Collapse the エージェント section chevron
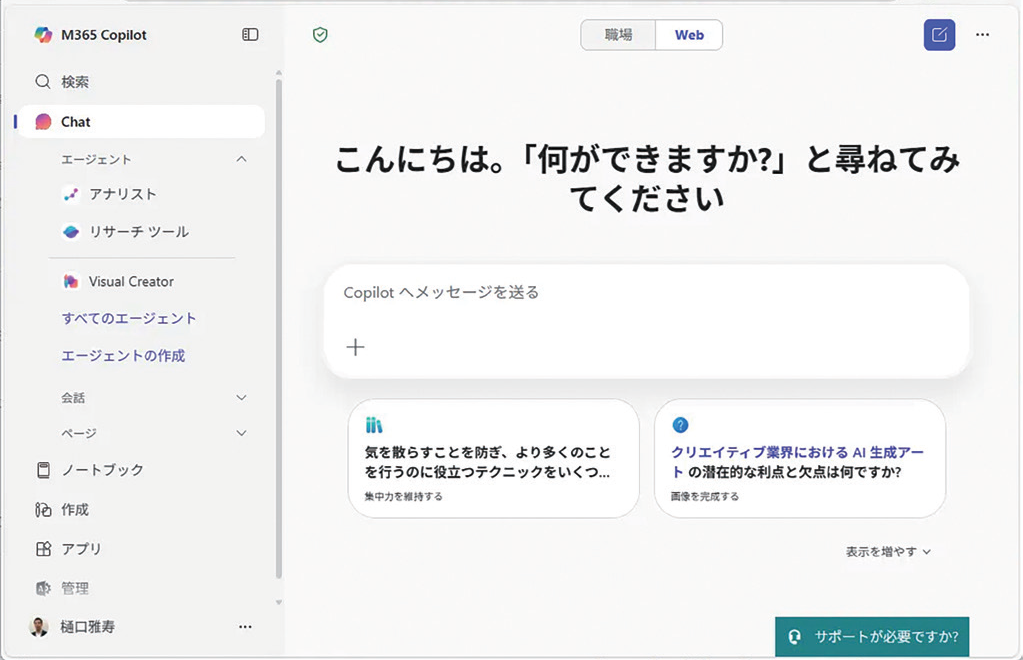 241,159
